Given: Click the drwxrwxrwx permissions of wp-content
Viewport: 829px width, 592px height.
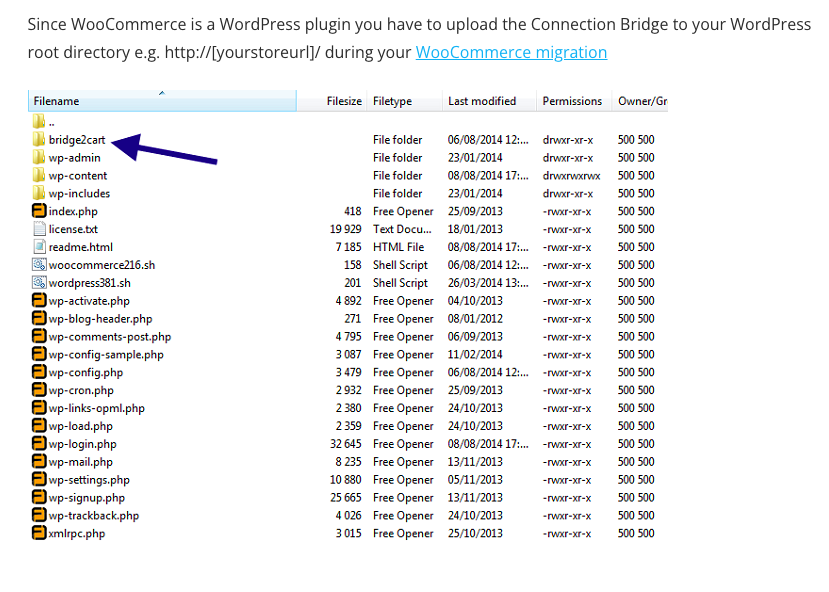Looking at the screenshot, I should [572, 176].
